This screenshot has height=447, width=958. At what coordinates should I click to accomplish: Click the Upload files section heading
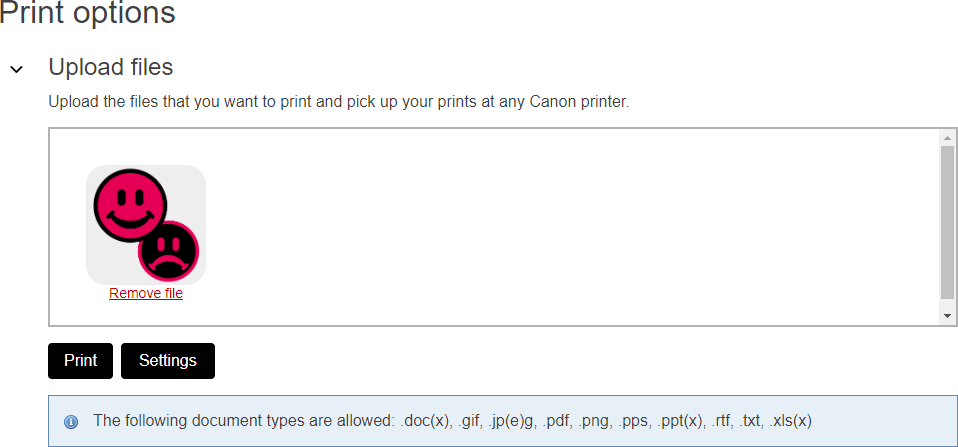[x=111, y=67]
